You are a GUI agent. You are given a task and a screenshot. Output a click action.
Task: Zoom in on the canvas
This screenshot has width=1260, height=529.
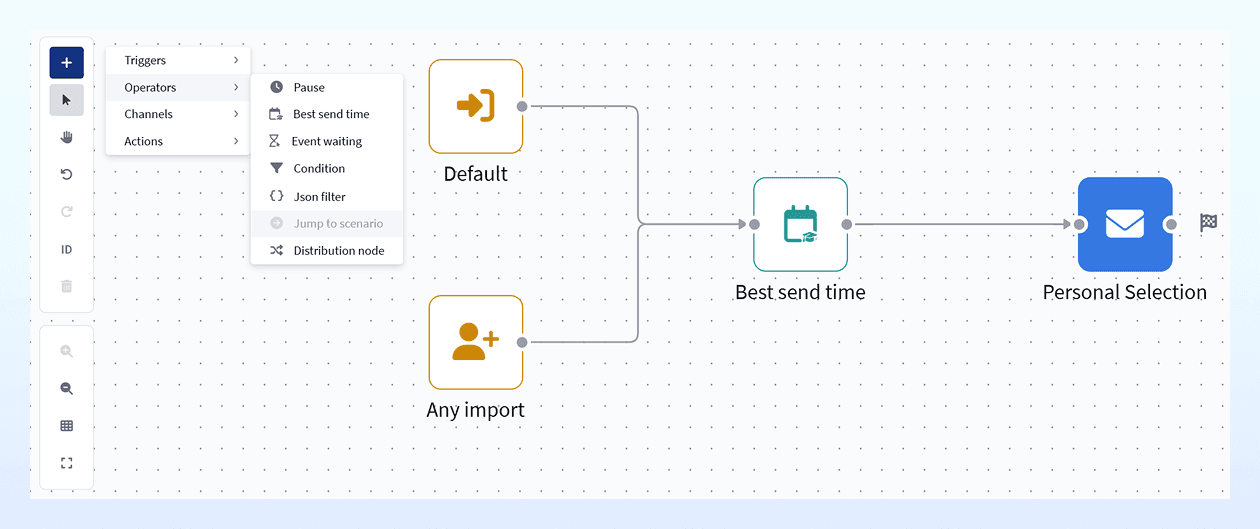[67, 351]
